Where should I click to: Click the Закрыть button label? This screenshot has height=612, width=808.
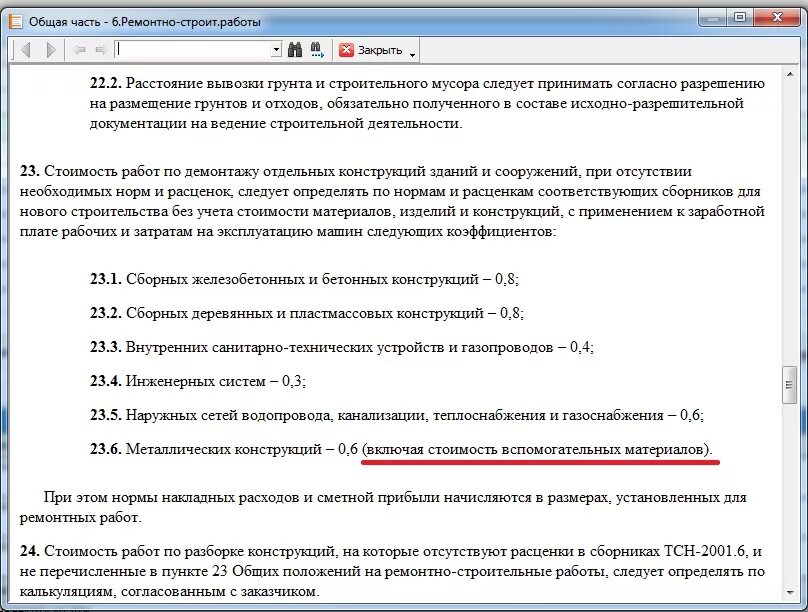click(x=380, y=50)
